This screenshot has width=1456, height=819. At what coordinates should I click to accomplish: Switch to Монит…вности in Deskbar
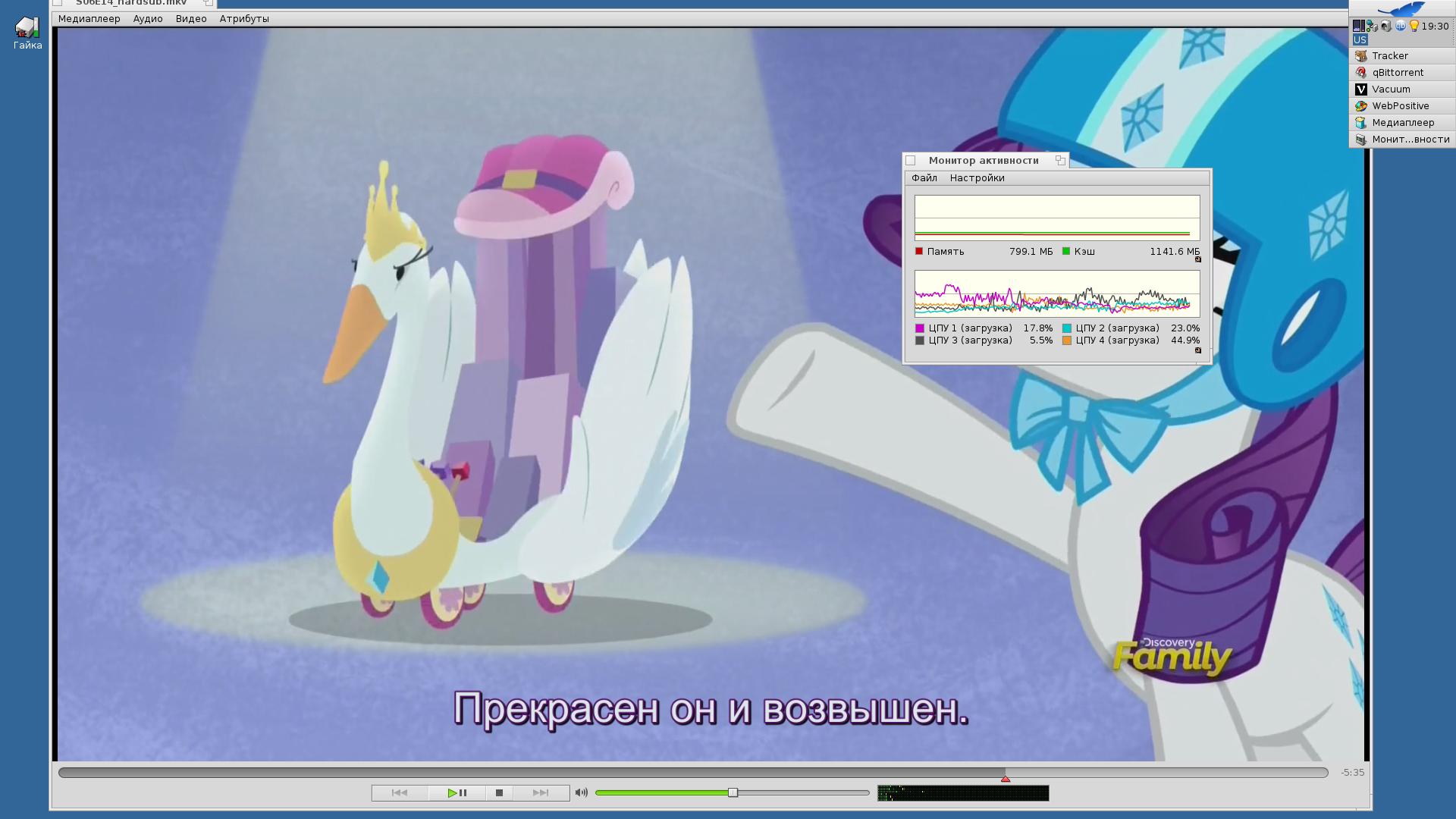[1402, 140]
